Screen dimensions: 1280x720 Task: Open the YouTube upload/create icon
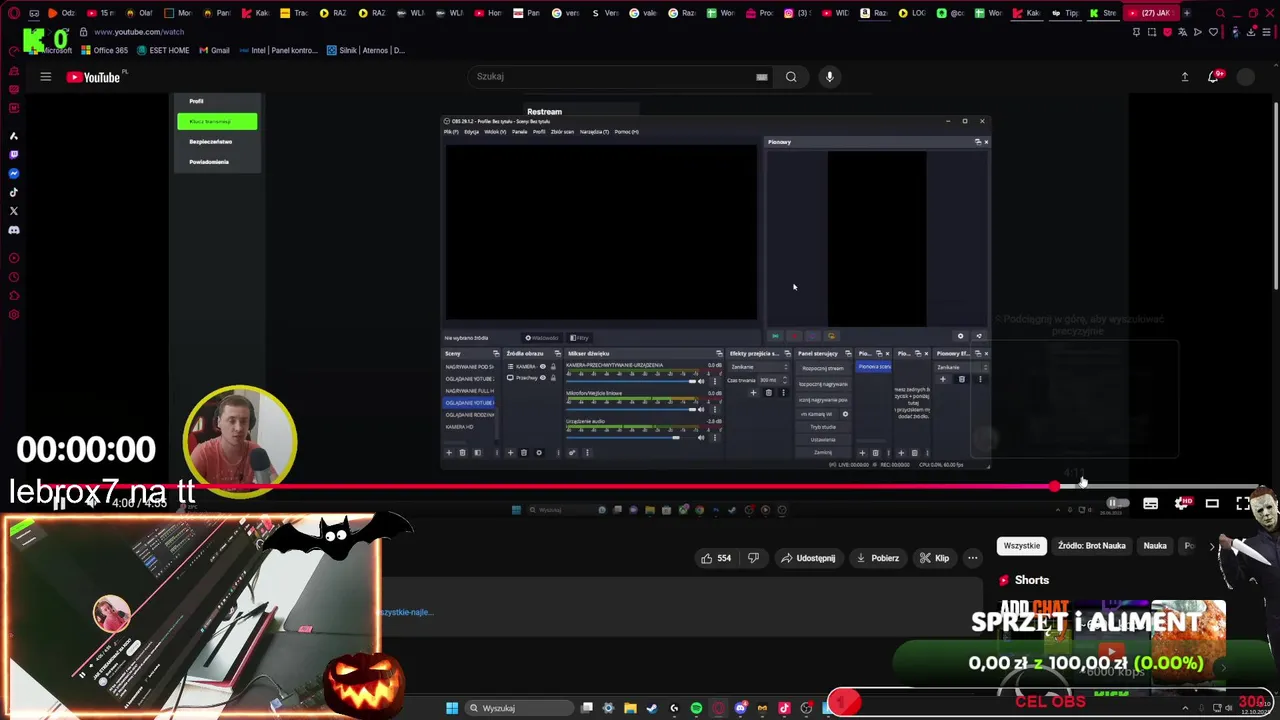(x=1185, y=77)
